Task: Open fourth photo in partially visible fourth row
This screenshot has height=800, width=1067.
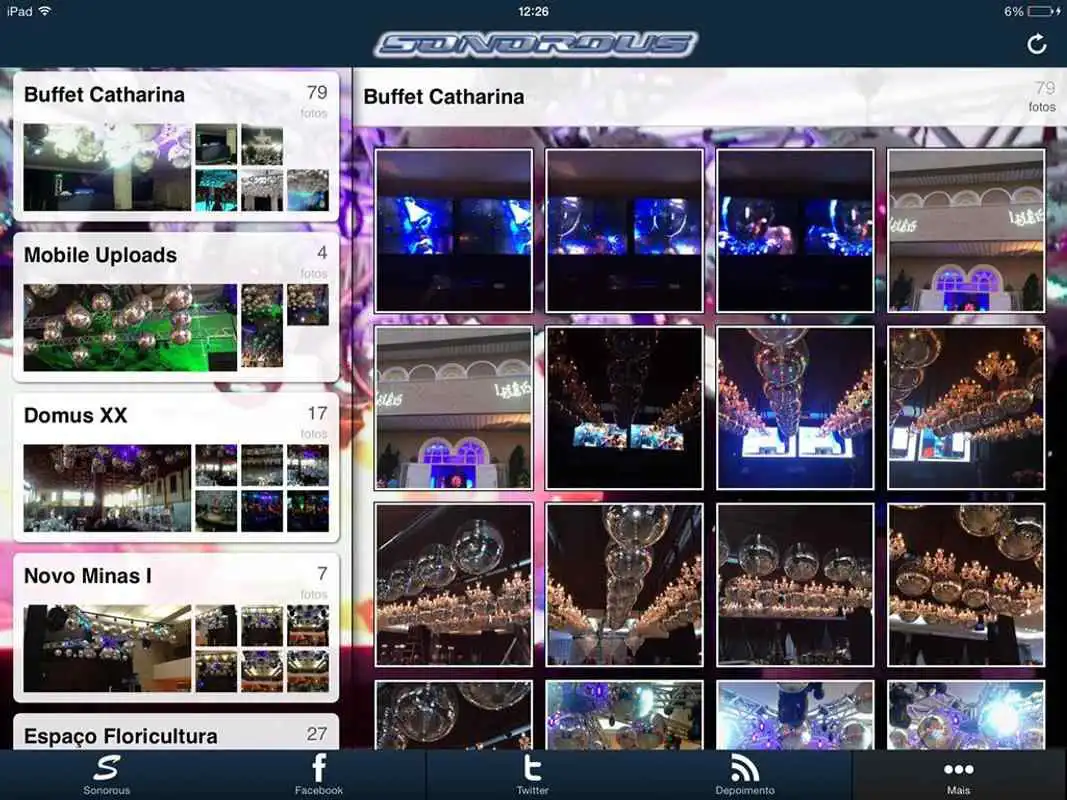Action: tap(966, 715)
